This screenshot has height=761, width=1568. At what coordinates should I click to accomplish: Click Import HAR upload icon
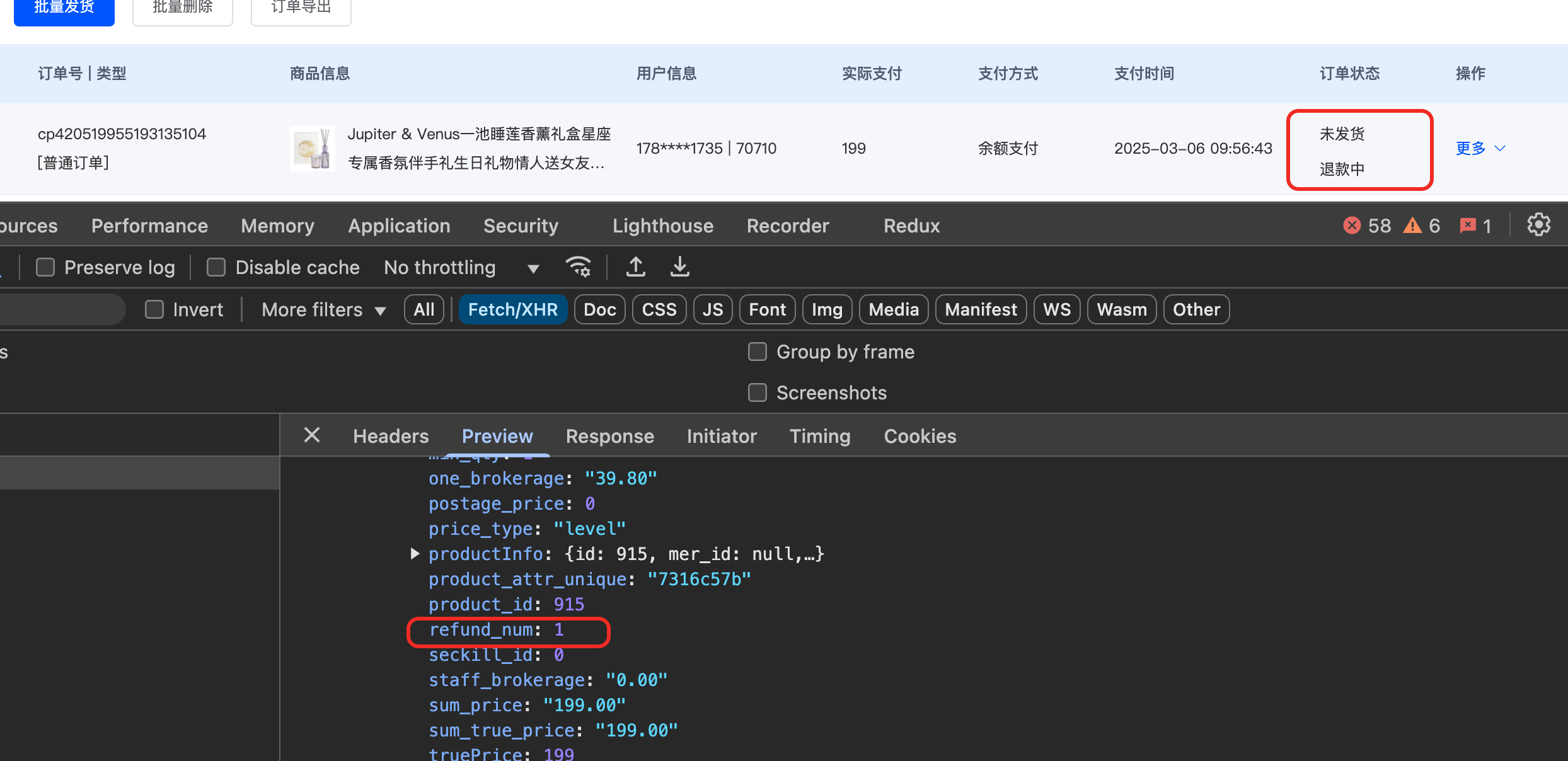point(636,267)
